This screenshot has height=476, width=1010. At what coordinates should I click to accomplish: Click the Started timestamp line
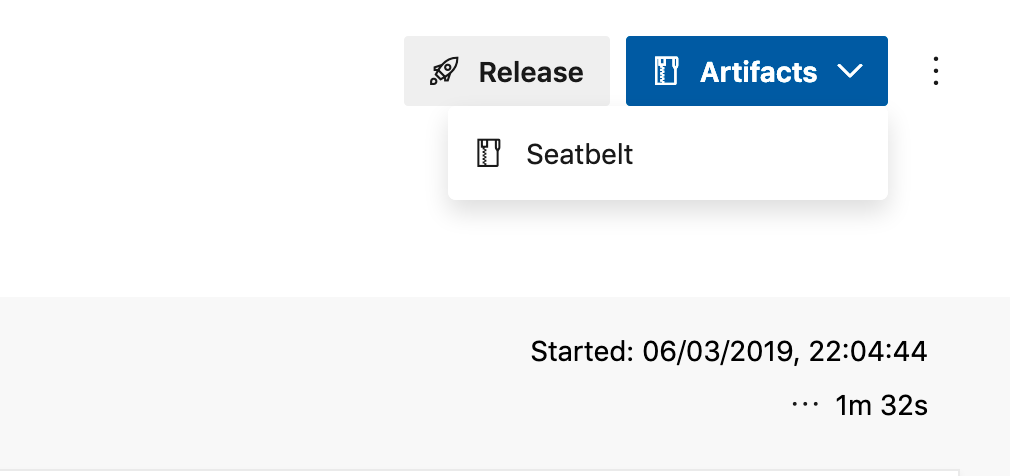pyautogui.click(x=729, y=352)
